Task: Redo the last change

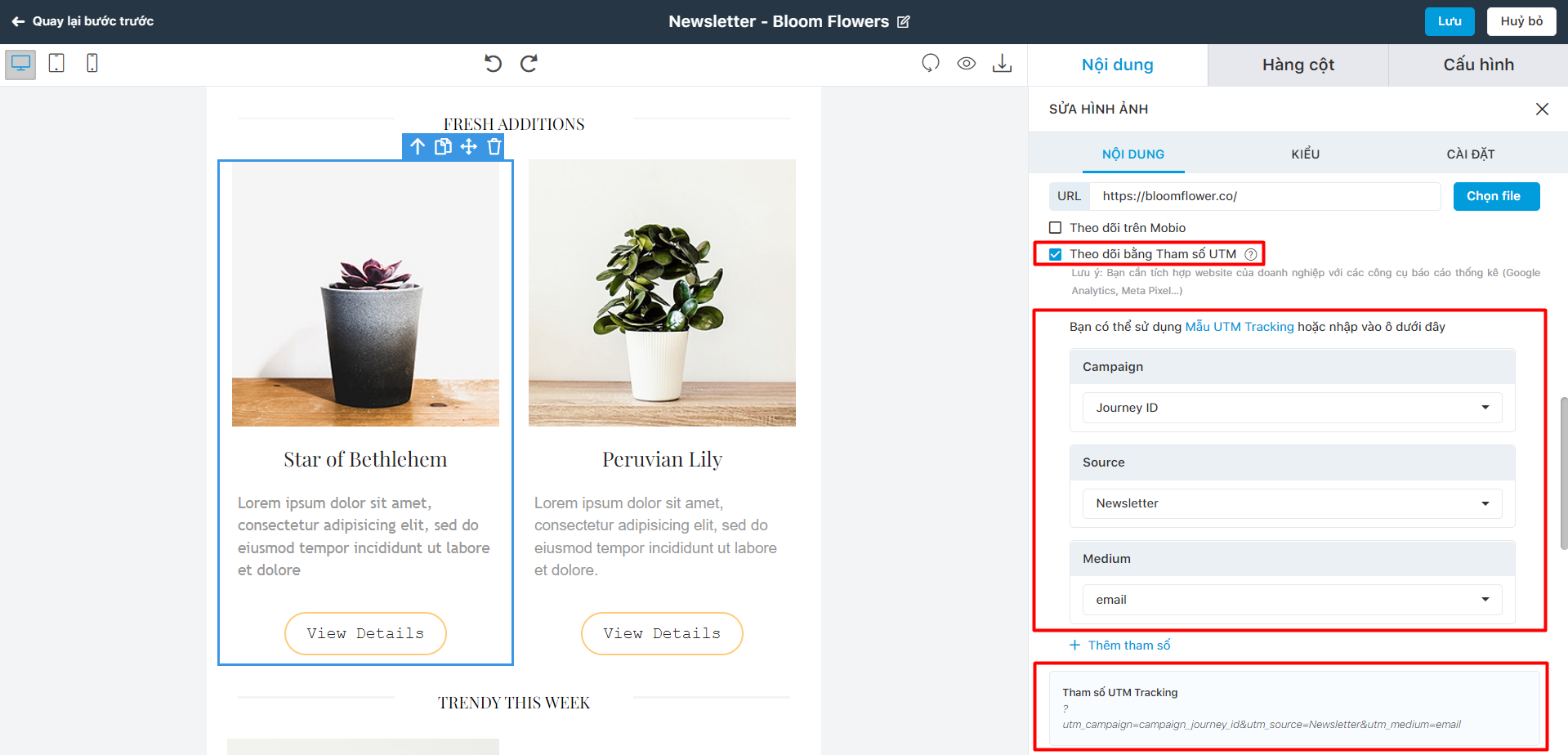Action: [529, 63]
